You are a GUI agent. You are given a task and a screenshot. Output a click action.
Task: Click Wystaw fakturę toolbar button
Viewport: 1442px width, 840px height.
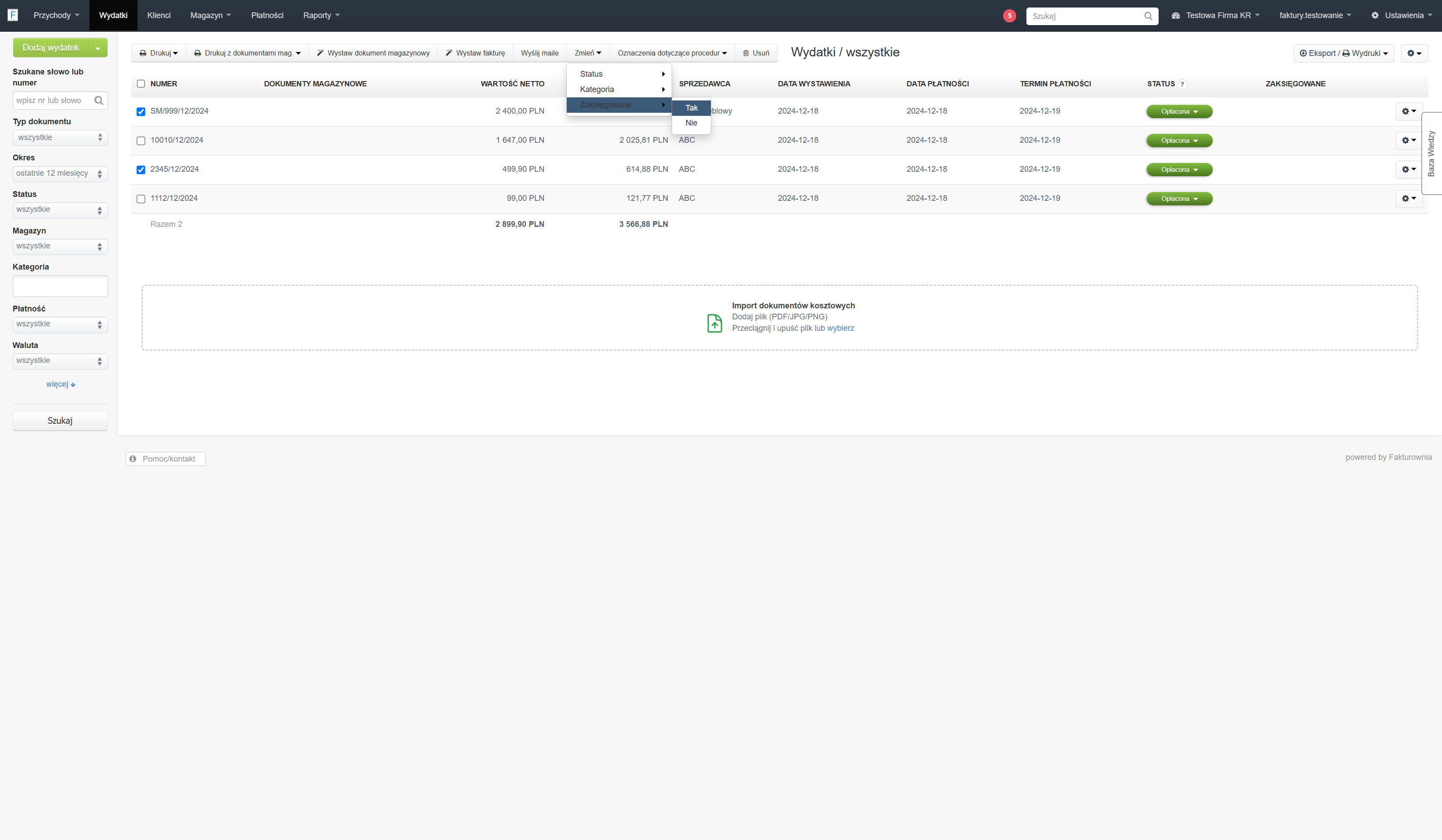[475, 53]
